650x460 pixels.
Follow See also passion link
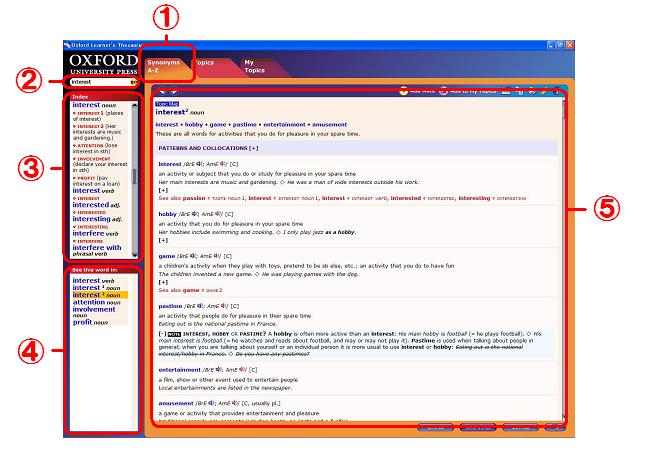194,199
